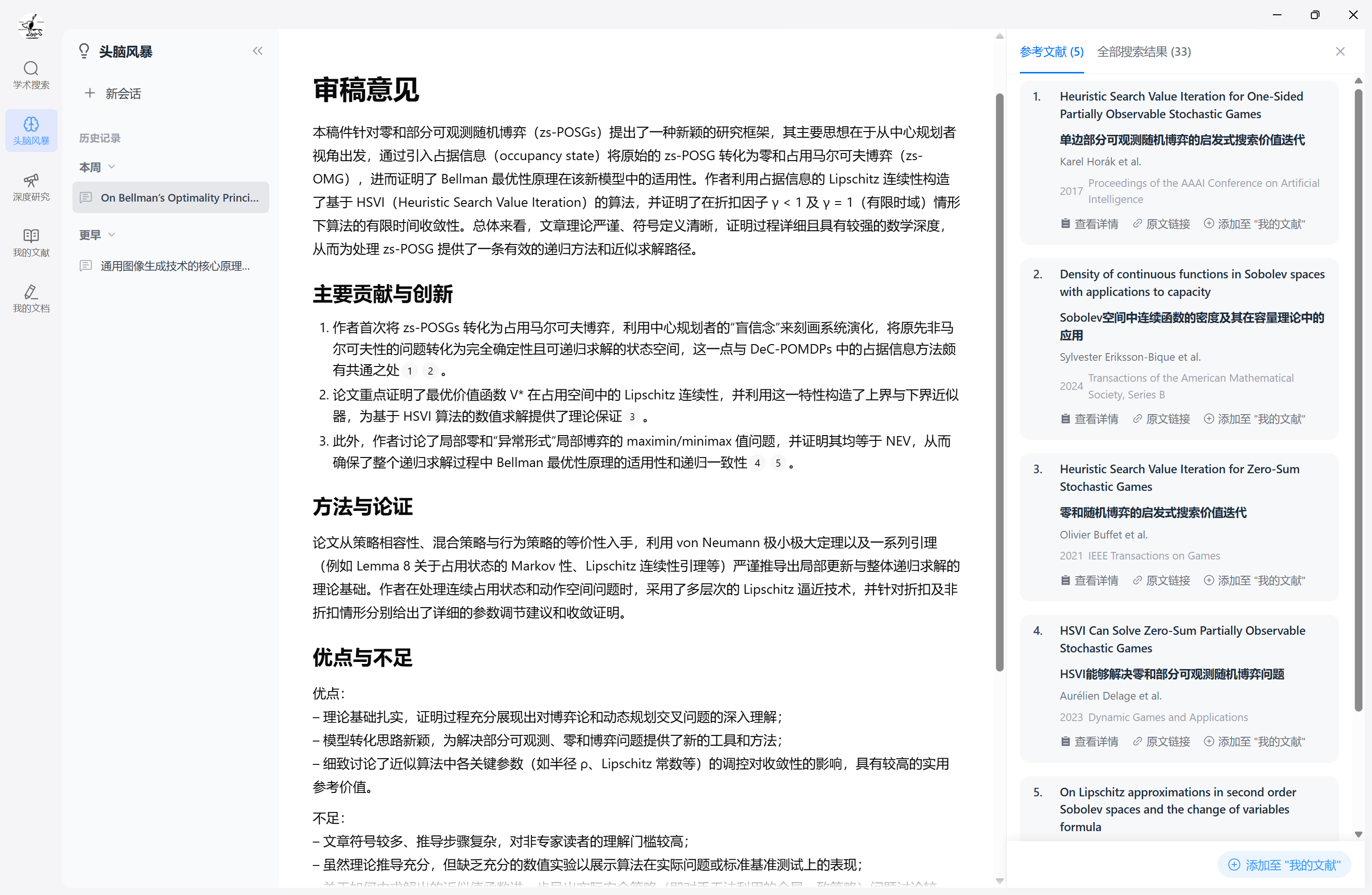Open the 学术搜索 search icon
This screenshot has width=1372, height=895.
point(31,69)
